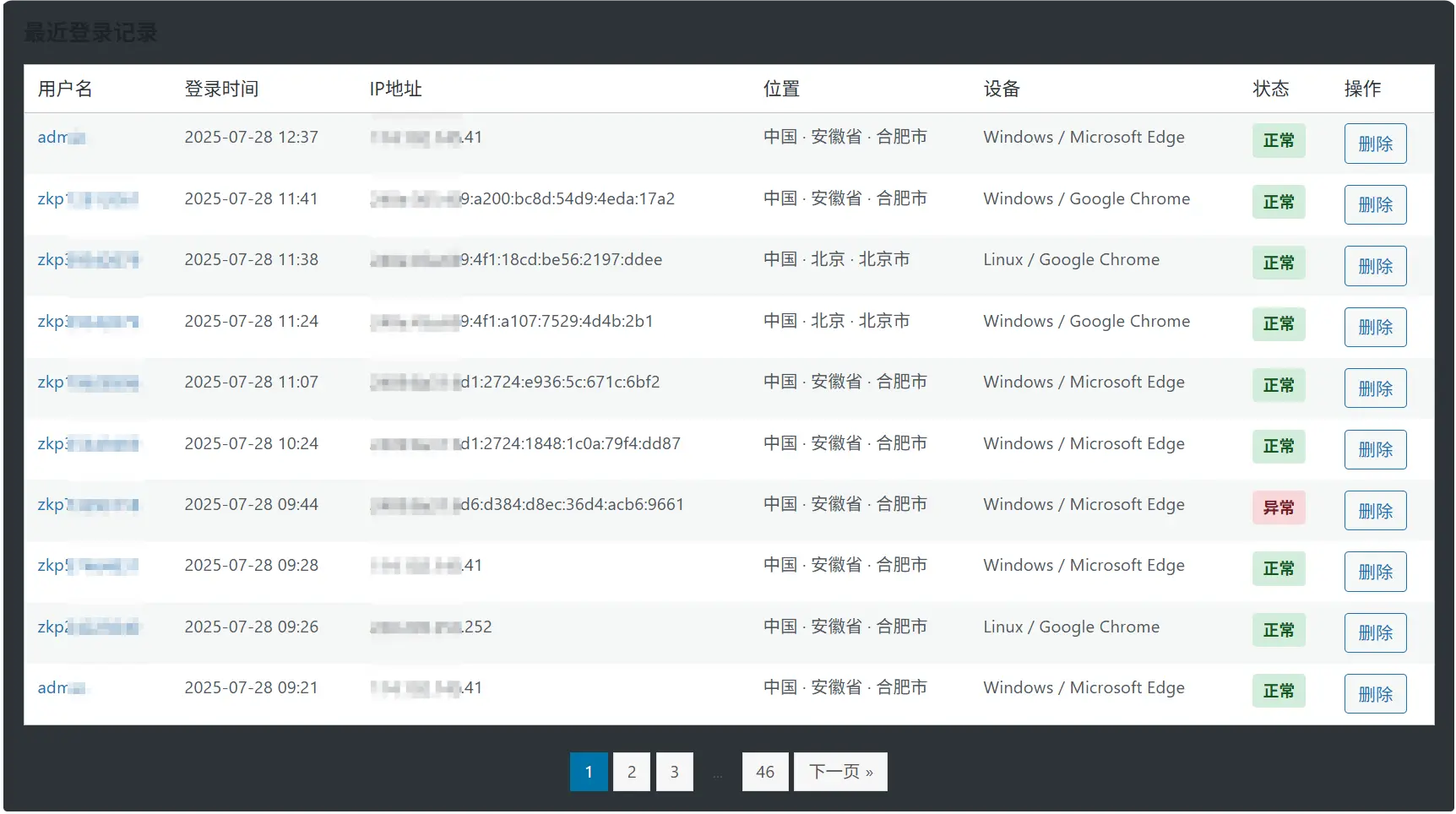Click the 登录时间 column header
The width and height of the screenshot is (1456, 814).
click(221, 89)
